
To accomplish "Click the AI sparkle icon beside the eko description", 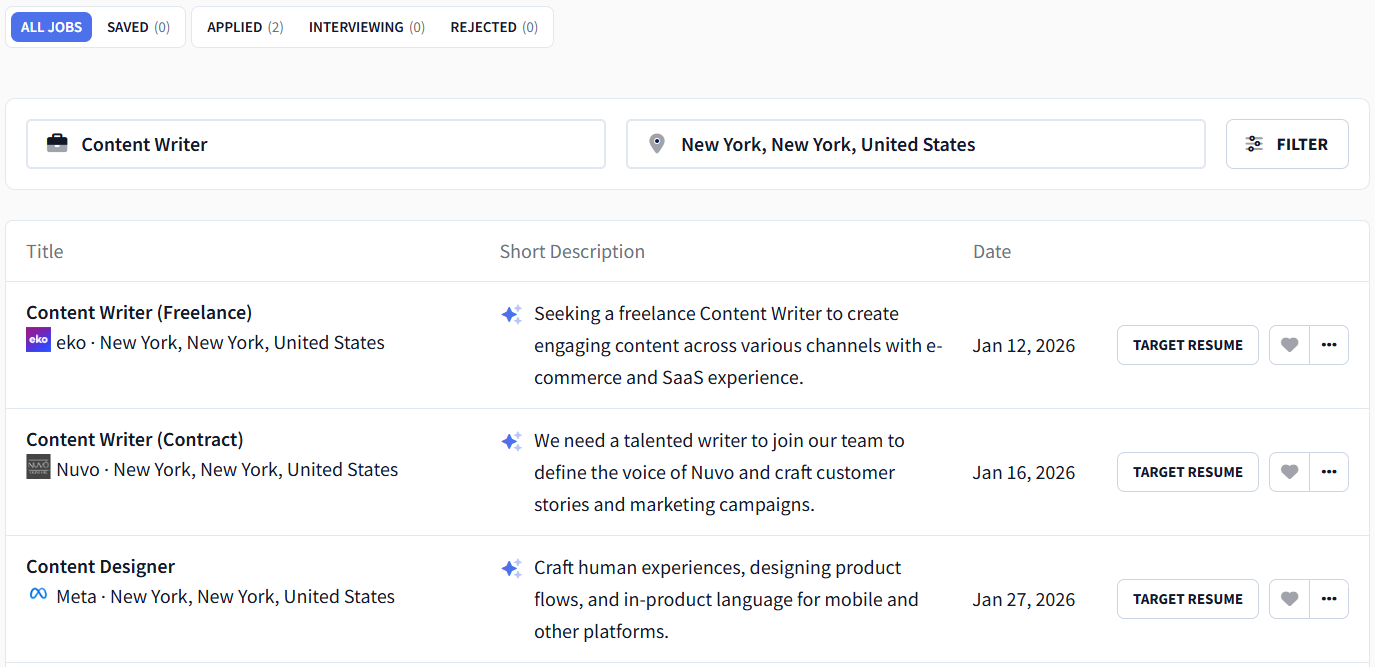I will [511, 314].
